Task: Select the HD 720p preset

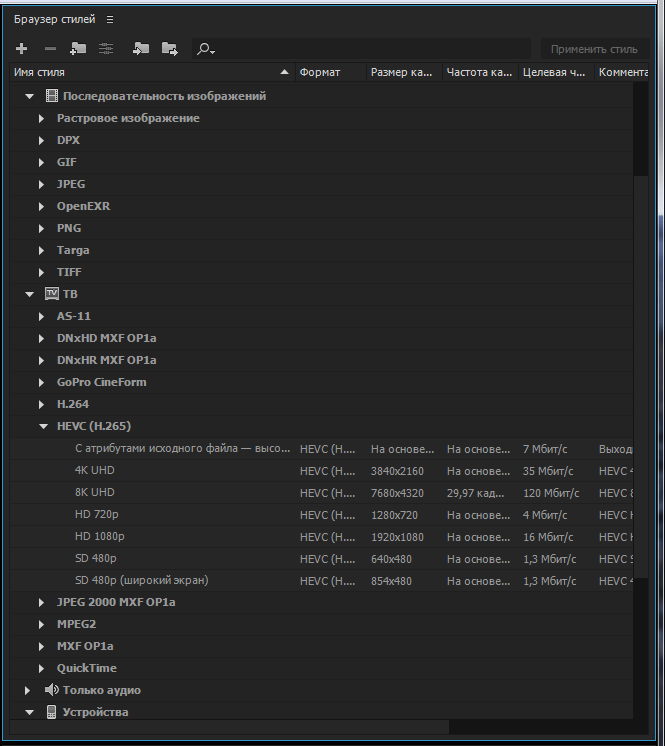Action: pyautogui.click(x=97, y=514)
